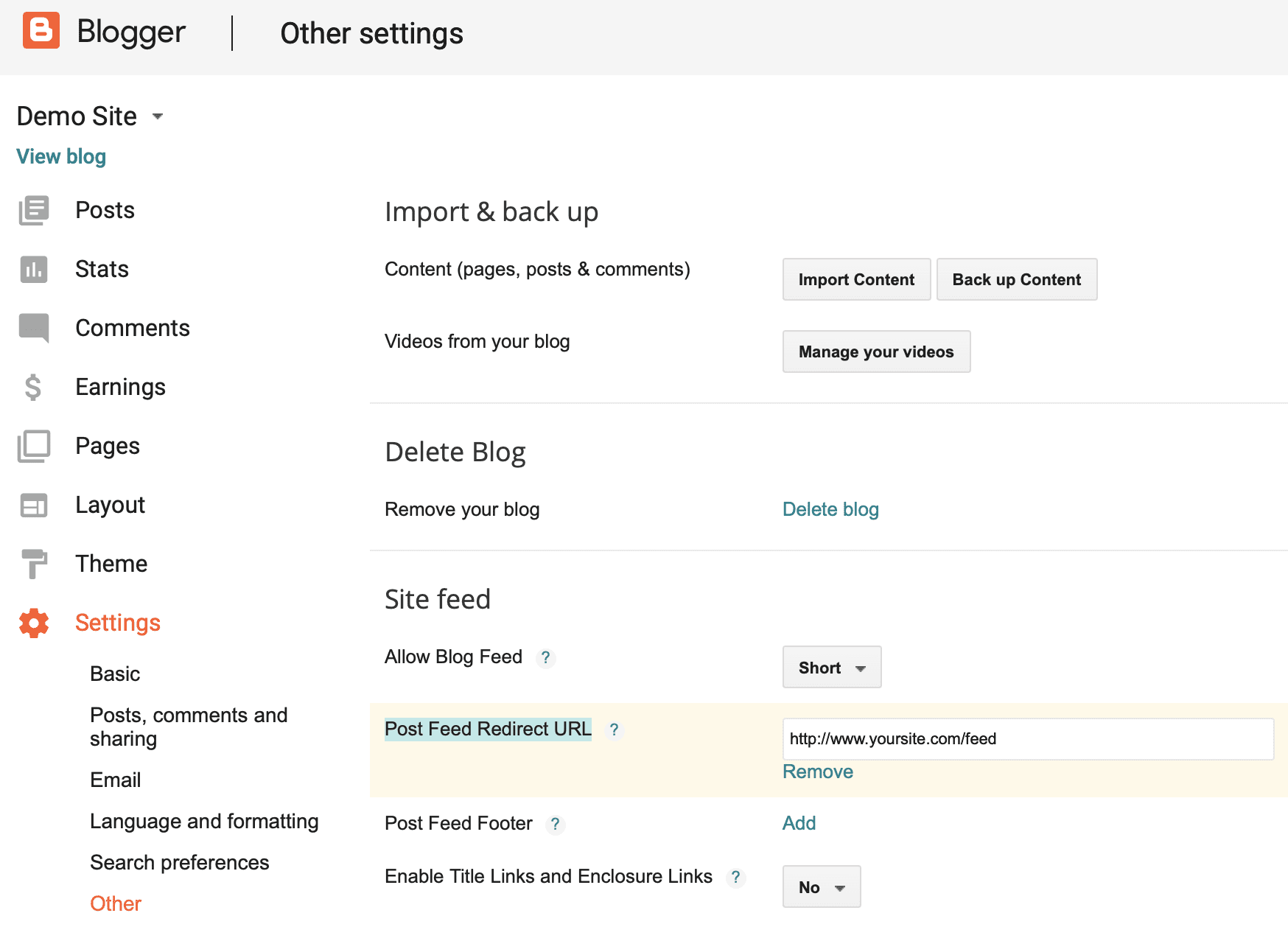Screen dimensions: 1288x927
Task: Click the Settings gear icon
Action: point(33,622)
